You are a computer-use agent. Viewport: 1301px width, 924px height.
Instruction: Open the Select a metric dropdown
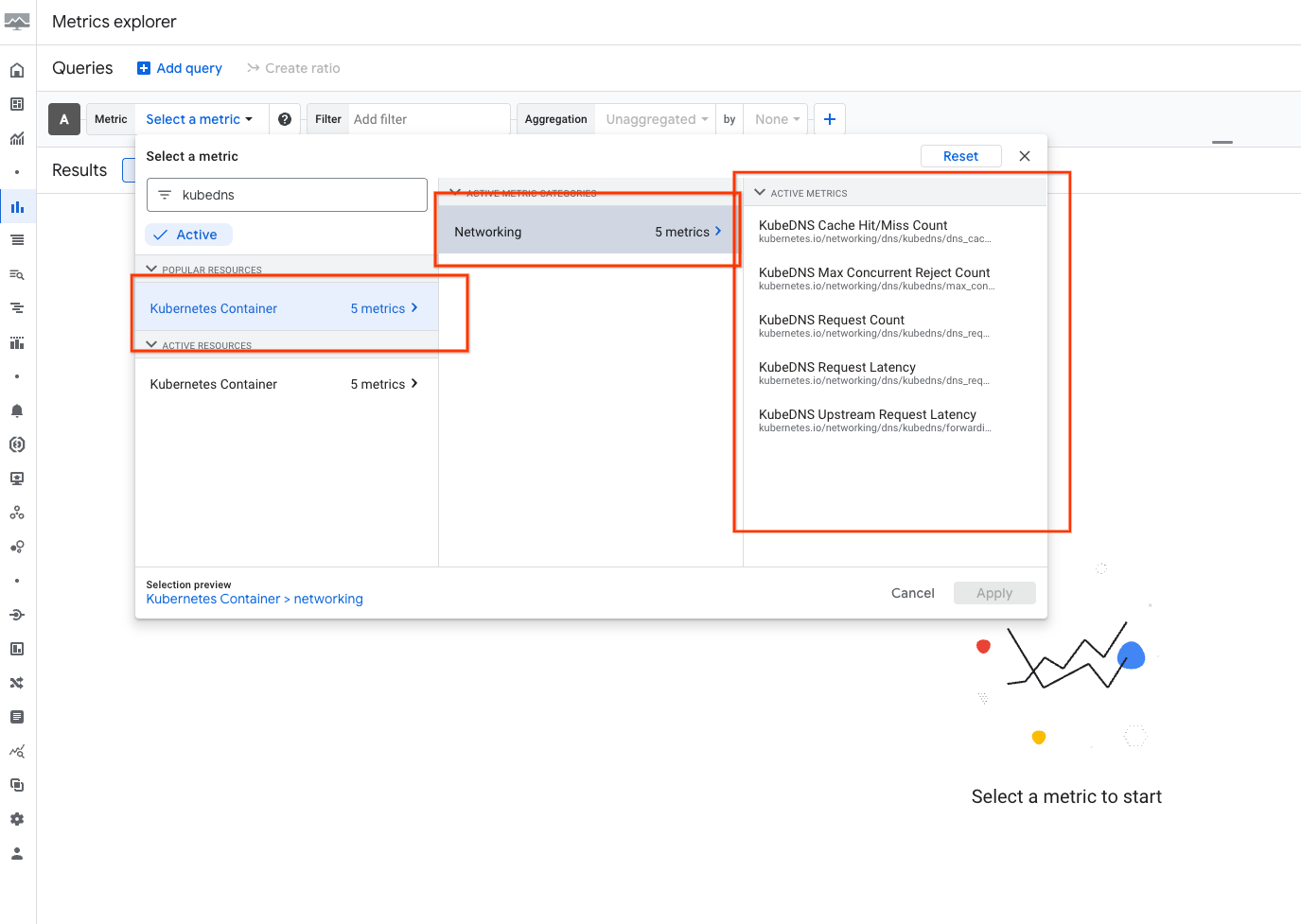200,119
